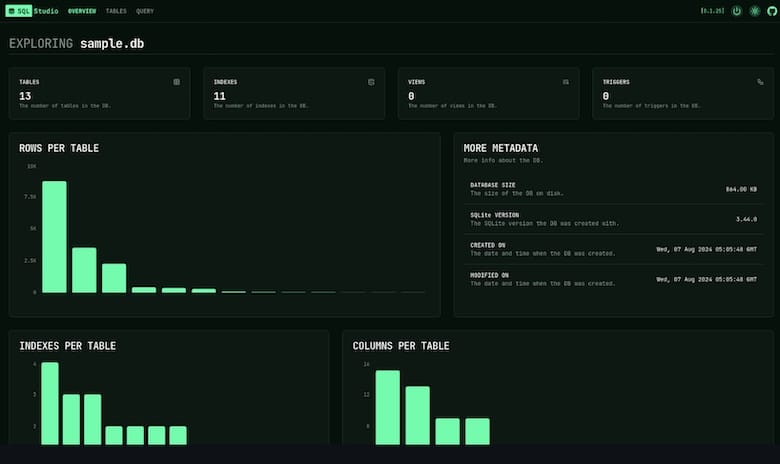Click the Columns Per Table heading
Image resolution: width=780 pixels, height=464 pixels.
401,346
